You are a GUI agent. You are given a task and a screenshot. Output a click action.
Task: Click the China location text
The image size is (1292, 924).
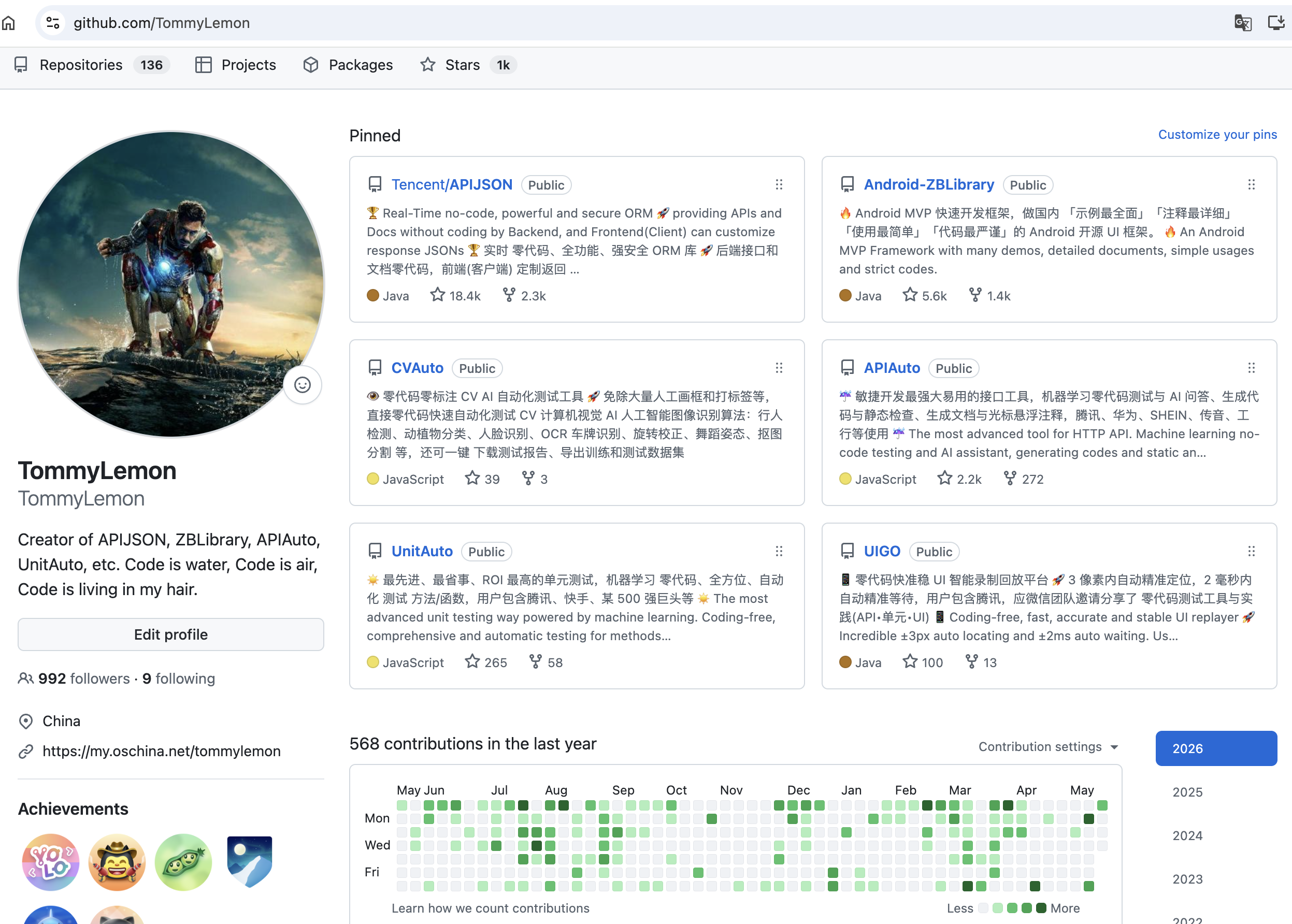tap(62, 721)
